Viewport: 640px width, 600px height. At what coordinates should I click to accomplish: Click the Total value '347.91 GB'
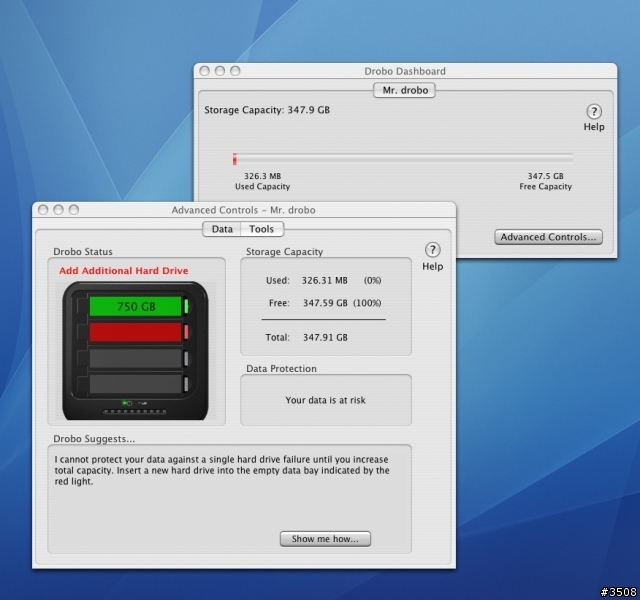tap(325, 337)
